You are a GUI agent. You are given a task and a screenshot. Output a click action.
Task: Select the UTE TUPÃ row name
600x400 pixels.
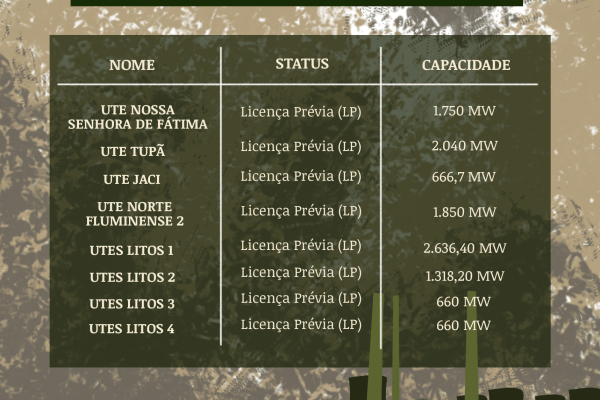pyautogui.click(x=132, y=151)
